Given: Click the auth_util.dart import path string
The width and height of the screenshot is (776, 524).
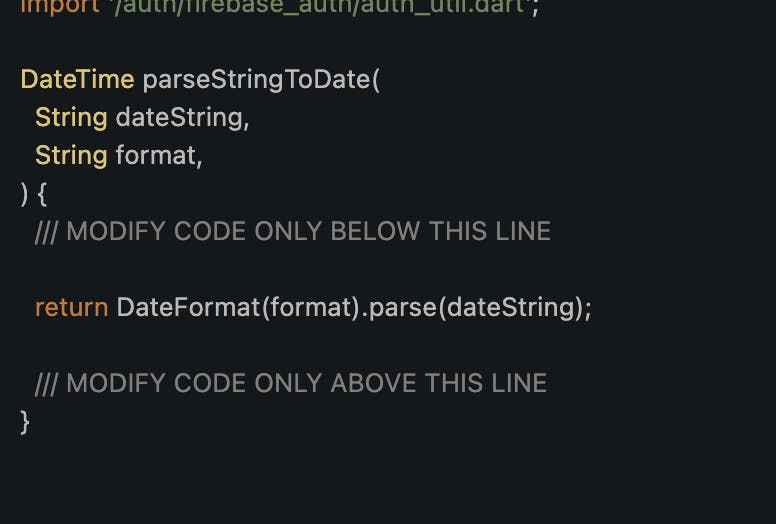Looking at the screenshot, I should [x=319, y=7].
